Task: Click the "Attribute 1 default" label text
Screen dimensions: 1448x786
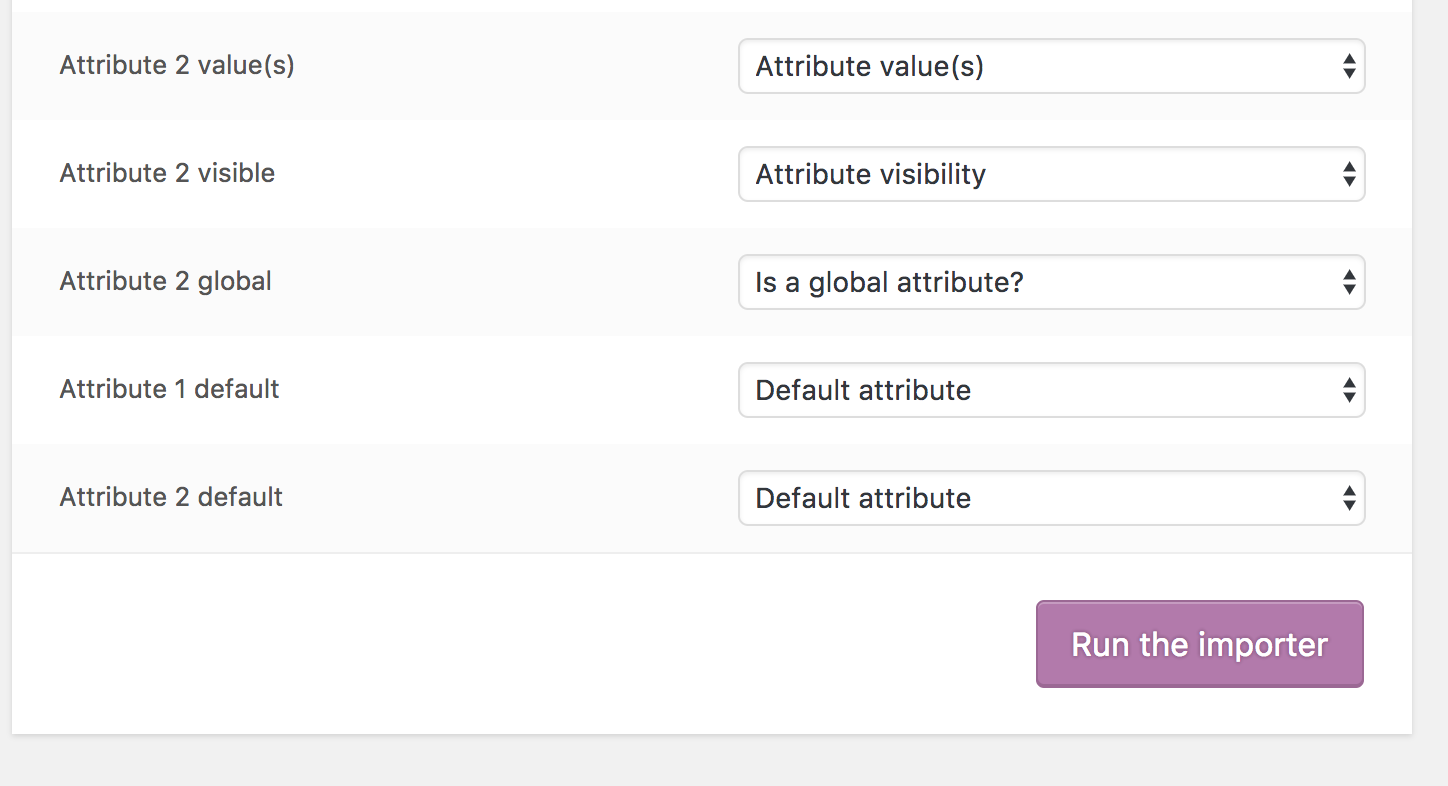Action: 169,389
